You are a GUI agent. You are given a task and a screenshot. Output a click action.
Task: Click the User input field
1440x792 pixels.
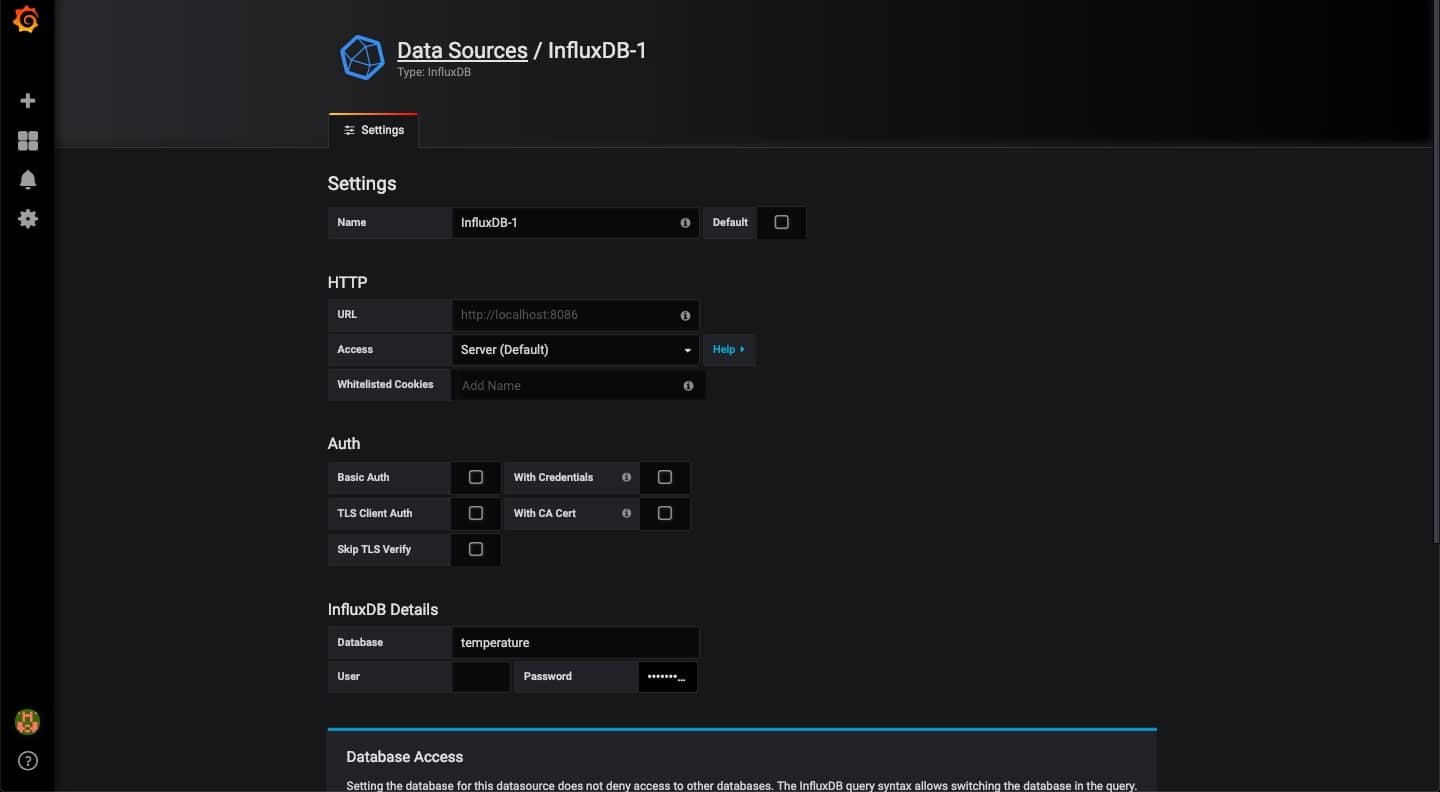pyautogui.click(x=481, y=676)
